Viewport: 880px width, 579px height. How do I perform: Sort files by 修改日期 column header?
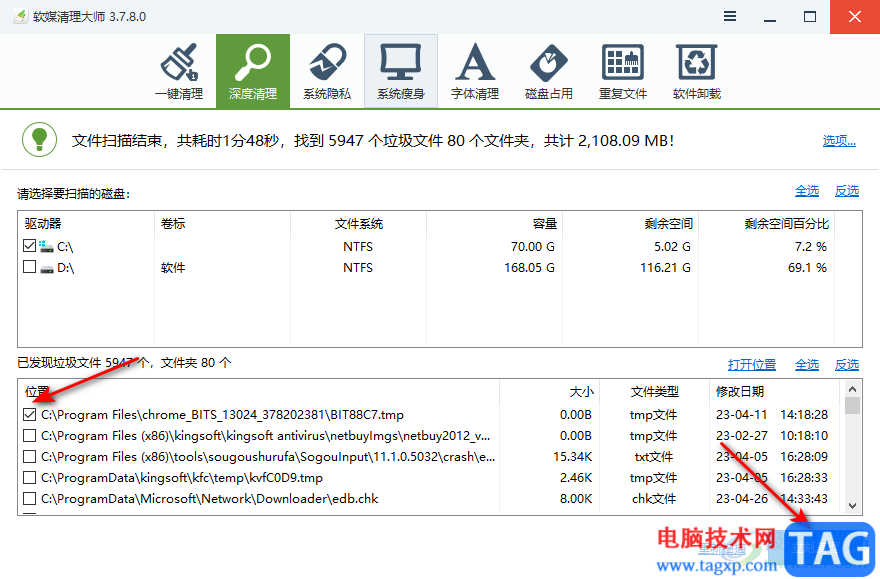(774, 392)
